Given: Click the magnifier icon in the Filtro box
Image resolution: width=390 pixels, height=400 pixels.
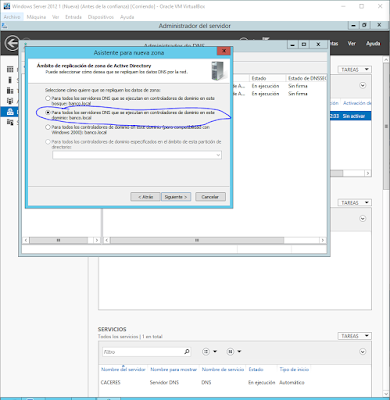Looking at the screenshot, I should tap(187, 352).
